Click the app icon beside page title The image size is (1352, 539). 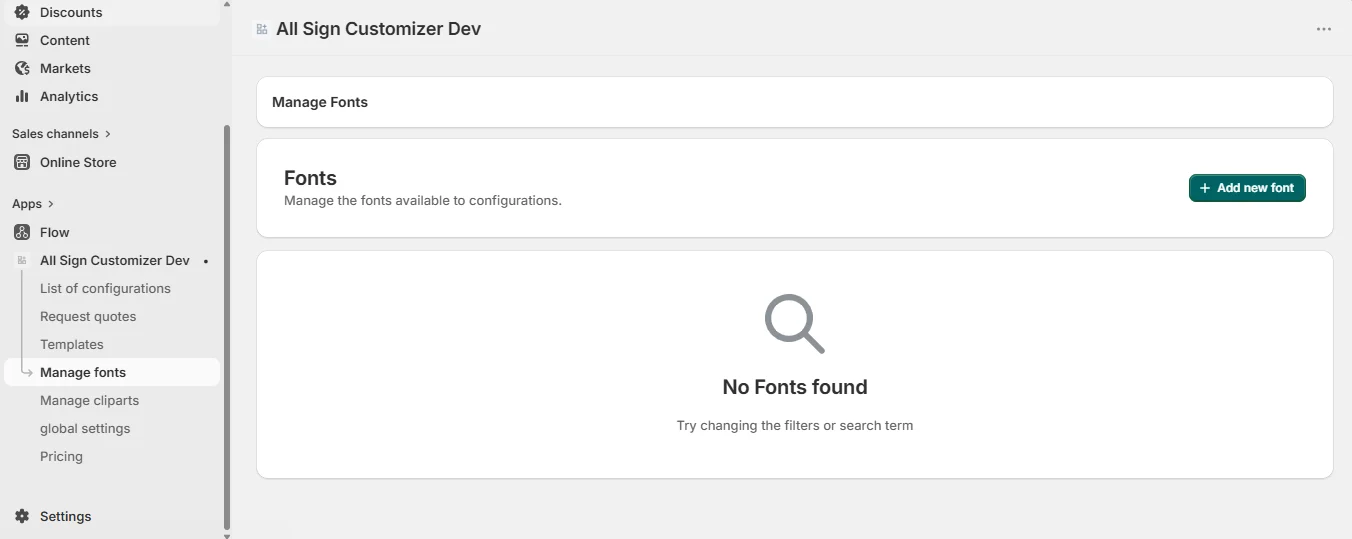pyautogui.click(x=262, y=29)
